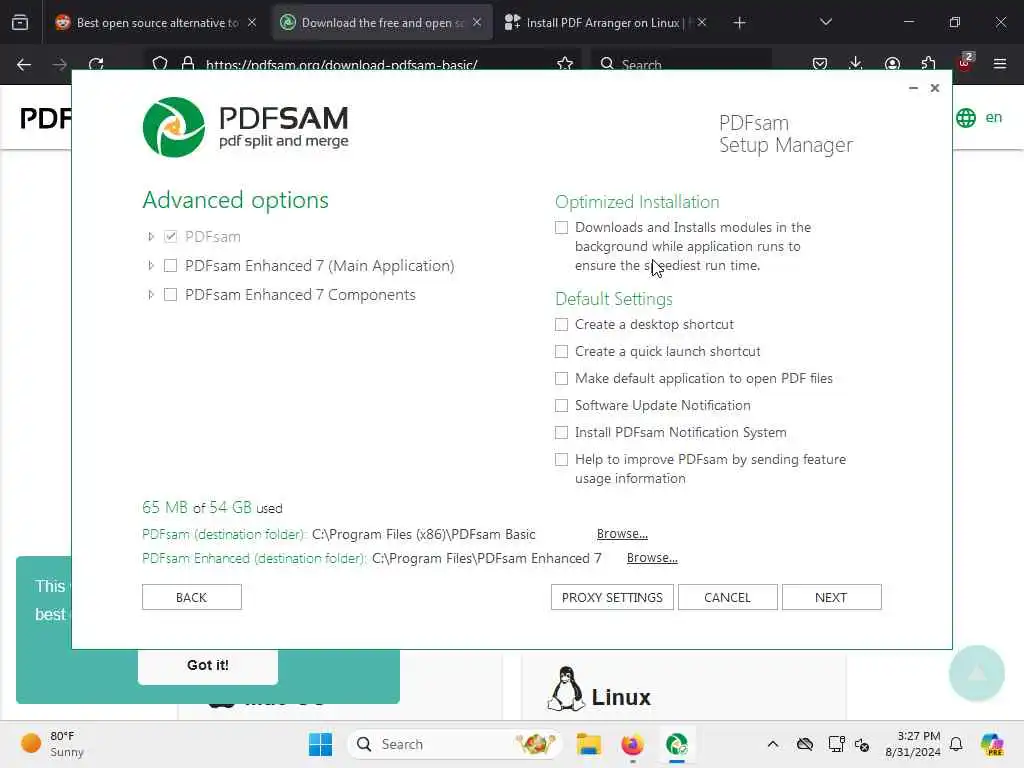This screenshot has width=1024, height=768.
Task: Open File Explorer from the taskbar
Action: 588,744
